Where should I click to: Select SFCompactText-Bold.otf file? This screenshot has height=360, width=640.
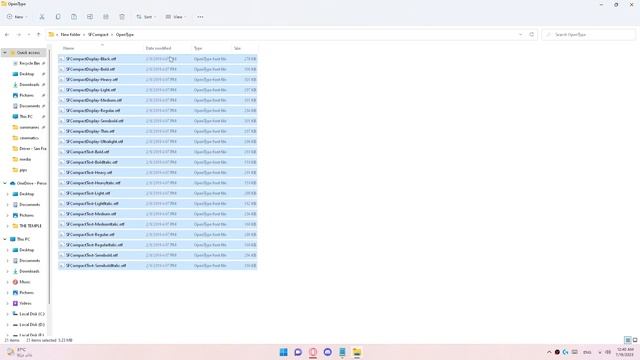point(158,152)
